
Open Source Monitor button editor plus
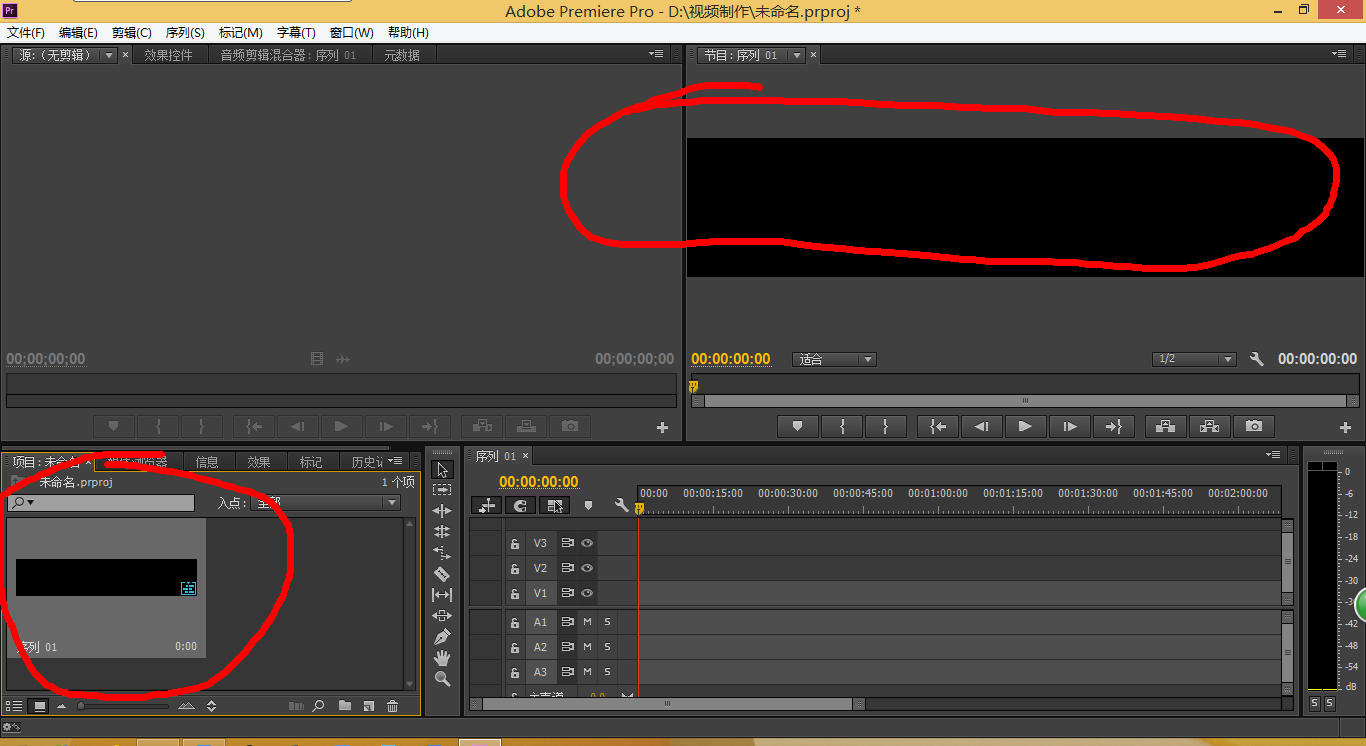pyautogui.click(x=662, y=427)
